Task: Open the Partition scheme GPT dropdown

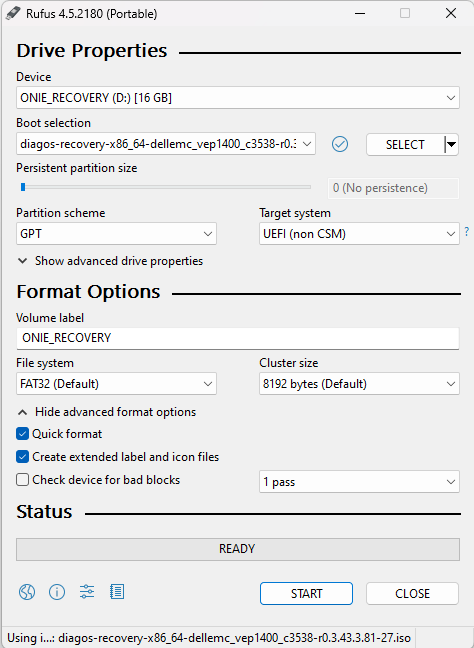Action: click(x=116, y=234)
